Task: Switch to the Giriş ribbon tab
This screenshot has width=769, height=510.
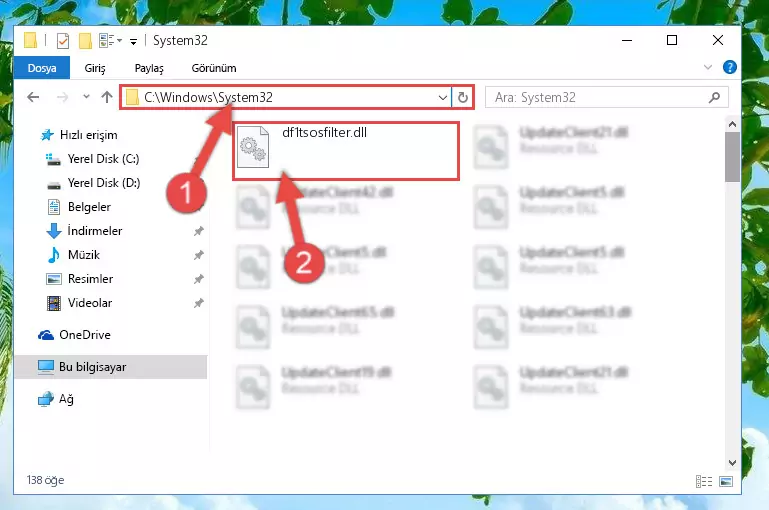Action: click(95, 68)
